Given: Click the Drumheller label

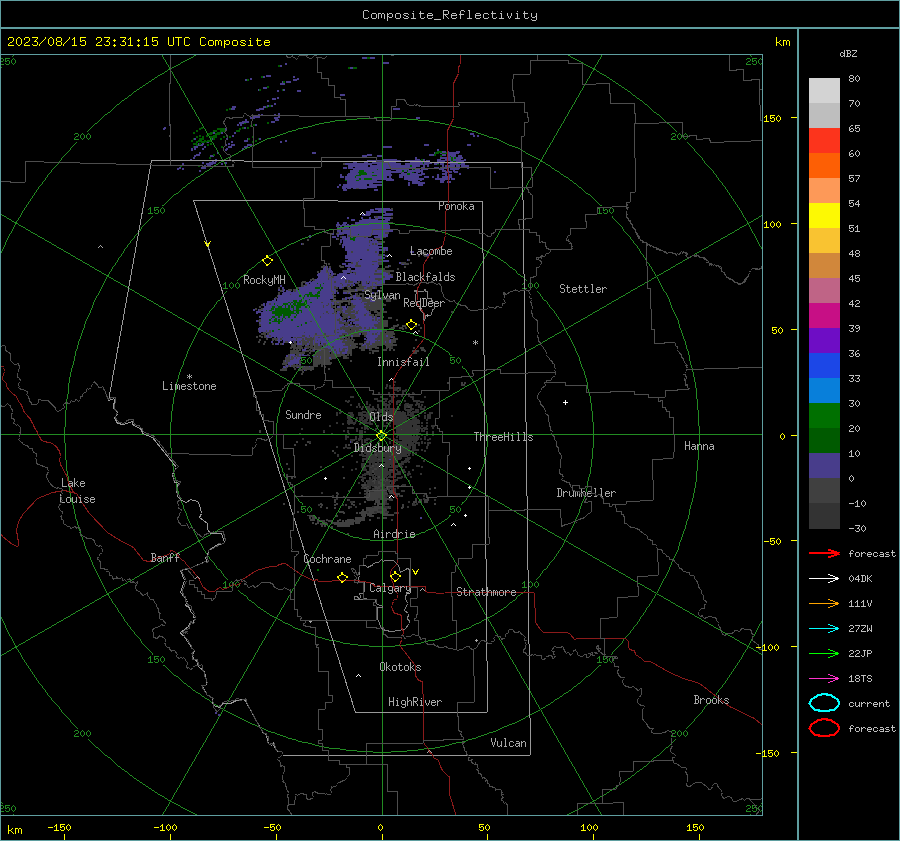Looking at the screenshot, I should click(586, 493).
